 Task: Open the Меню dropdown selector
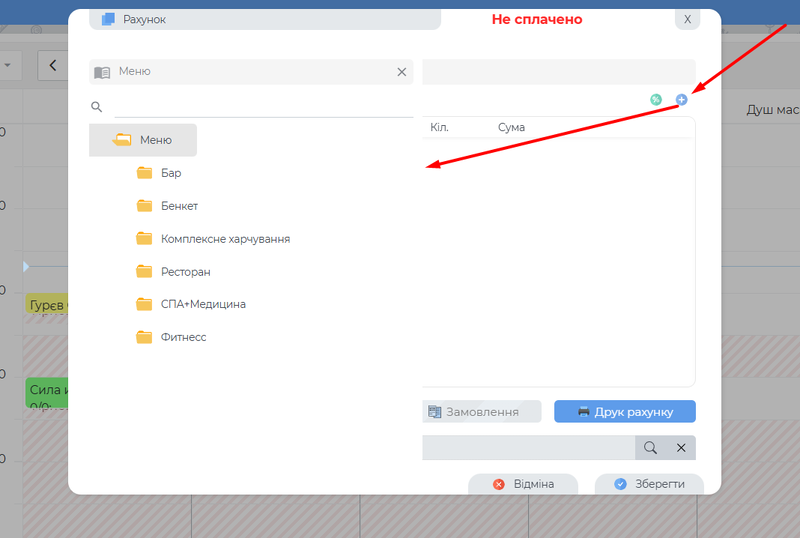click(250, 72)
